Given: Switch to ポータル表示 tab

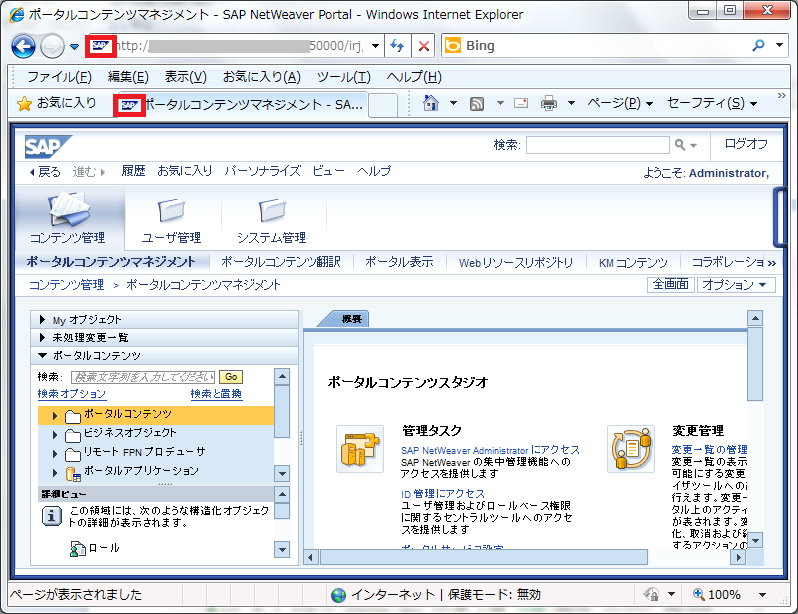Looking at the screenshot, I should pos(399,262).
